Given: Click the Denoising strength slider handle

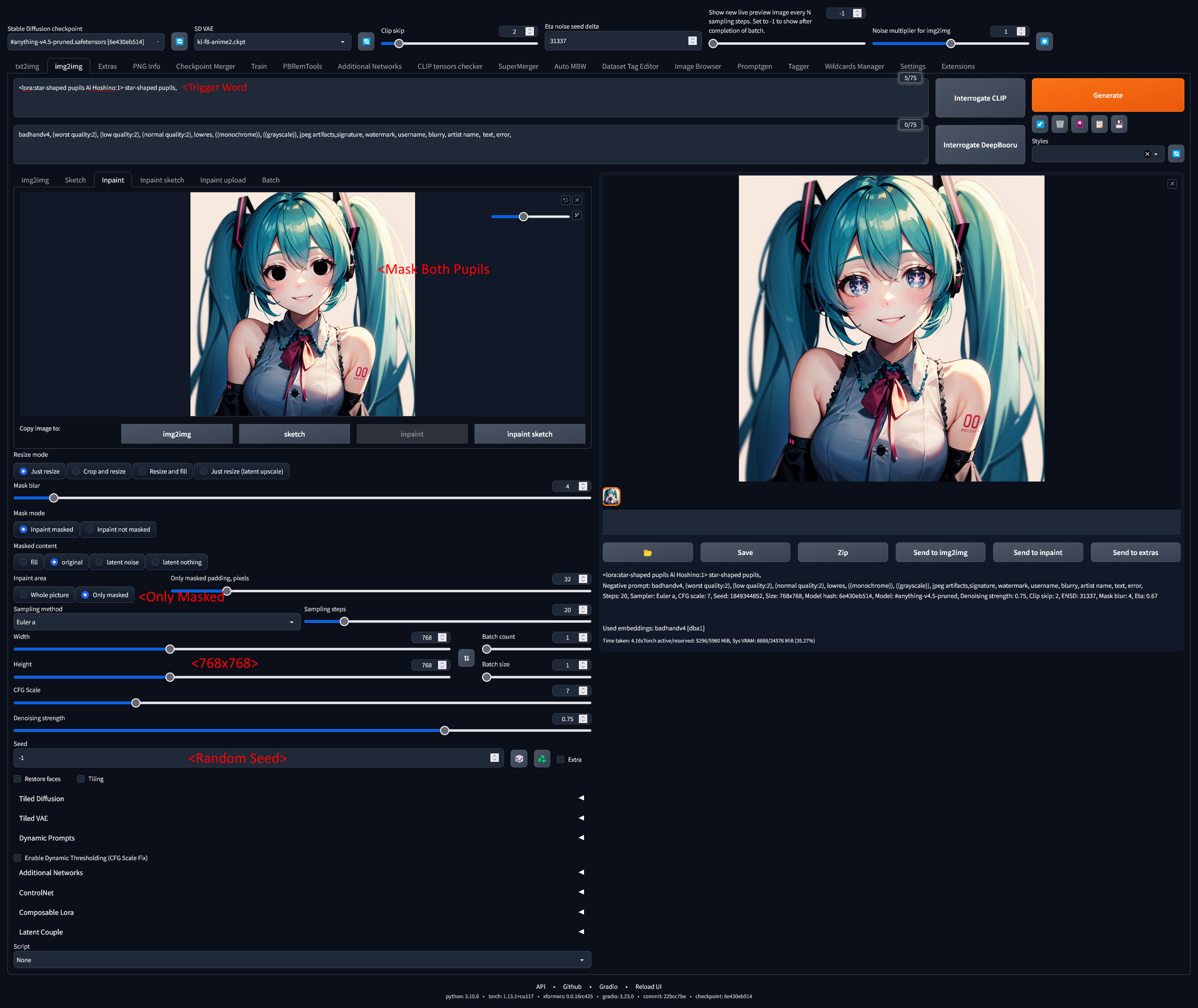Looking at the screenshot, I should [x=445, y=731].
